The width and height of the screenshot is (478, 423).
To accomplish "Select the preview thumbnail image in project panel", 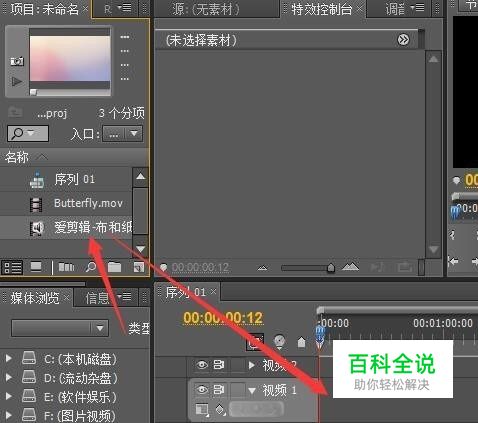I will click(70, 58).
